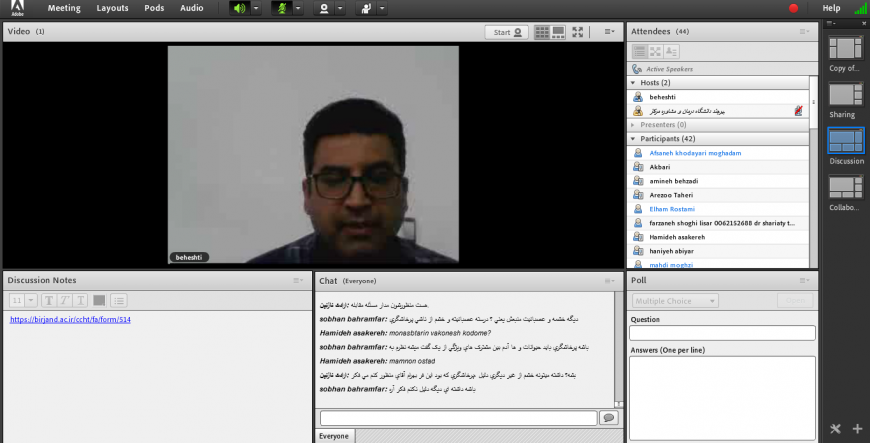Open the Audio menu
The height and width of the screenshot is (443, 870).
[x=191, y=8]
